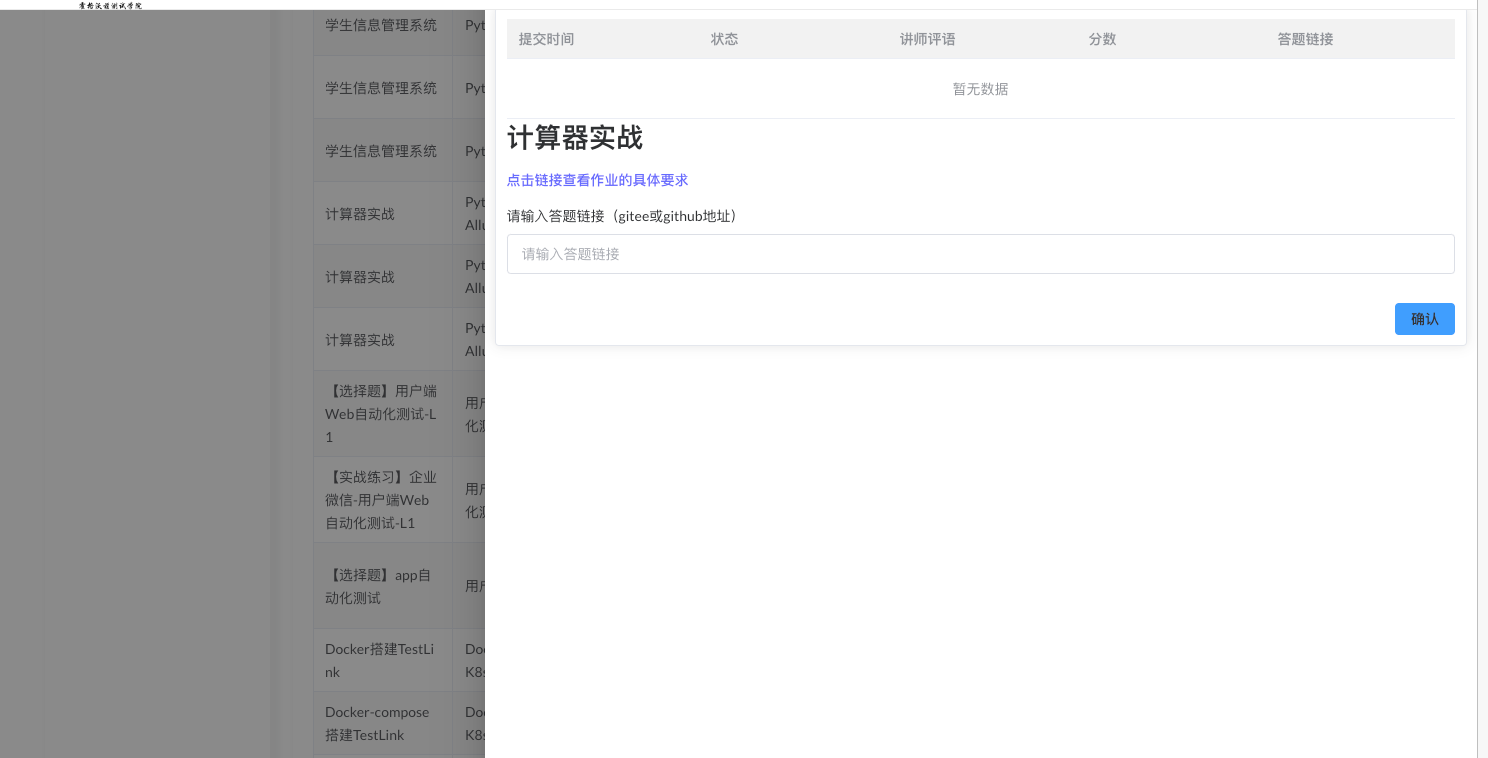Click the gitee或github地址 input label
Screen dimensions: 1488x758
coord(622,216)
